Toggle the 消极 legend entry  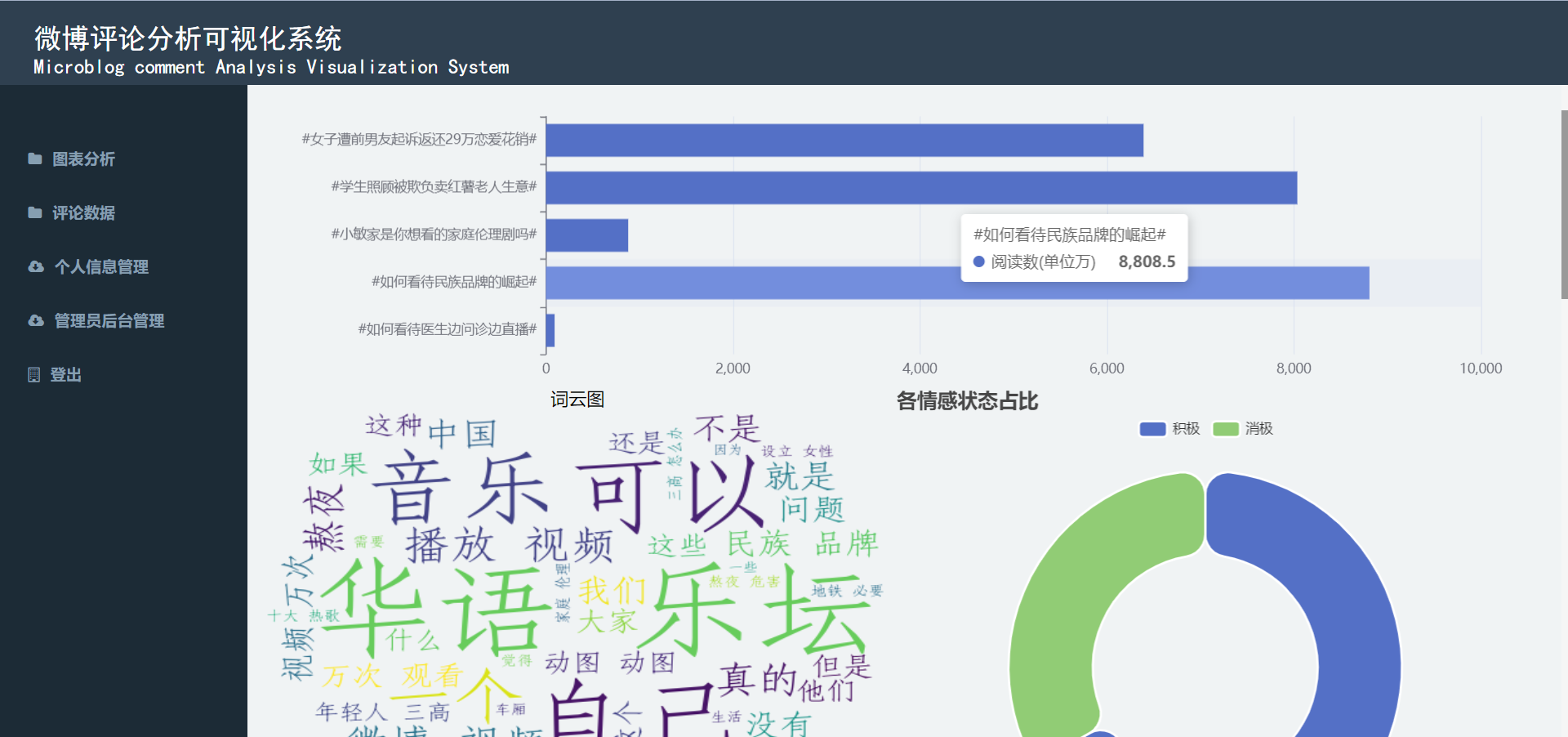tap(1243, 429)
